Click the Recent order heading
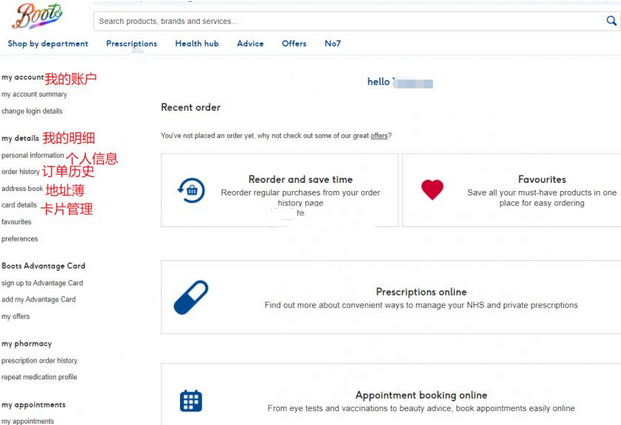The image size is (621, 425). [x=190, y=107]
